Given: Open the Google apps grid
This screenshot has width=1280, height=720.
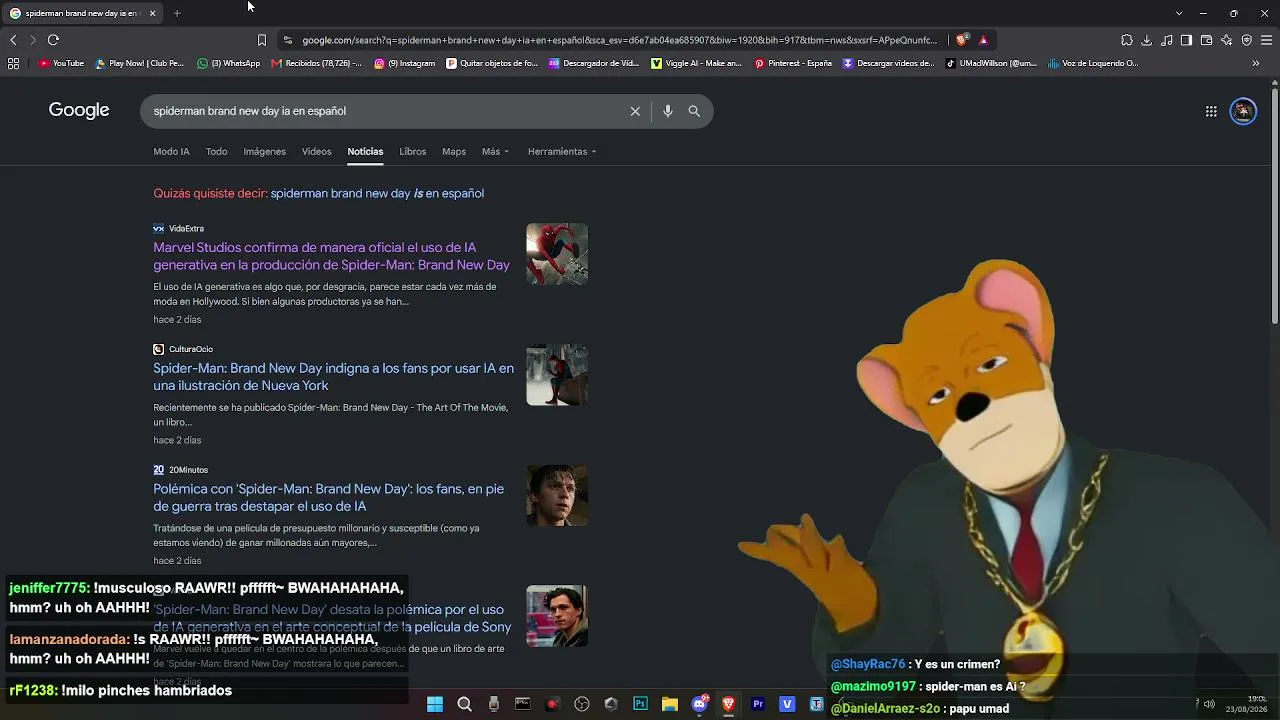Looking at the screenshot, I should click(1211, 111).
